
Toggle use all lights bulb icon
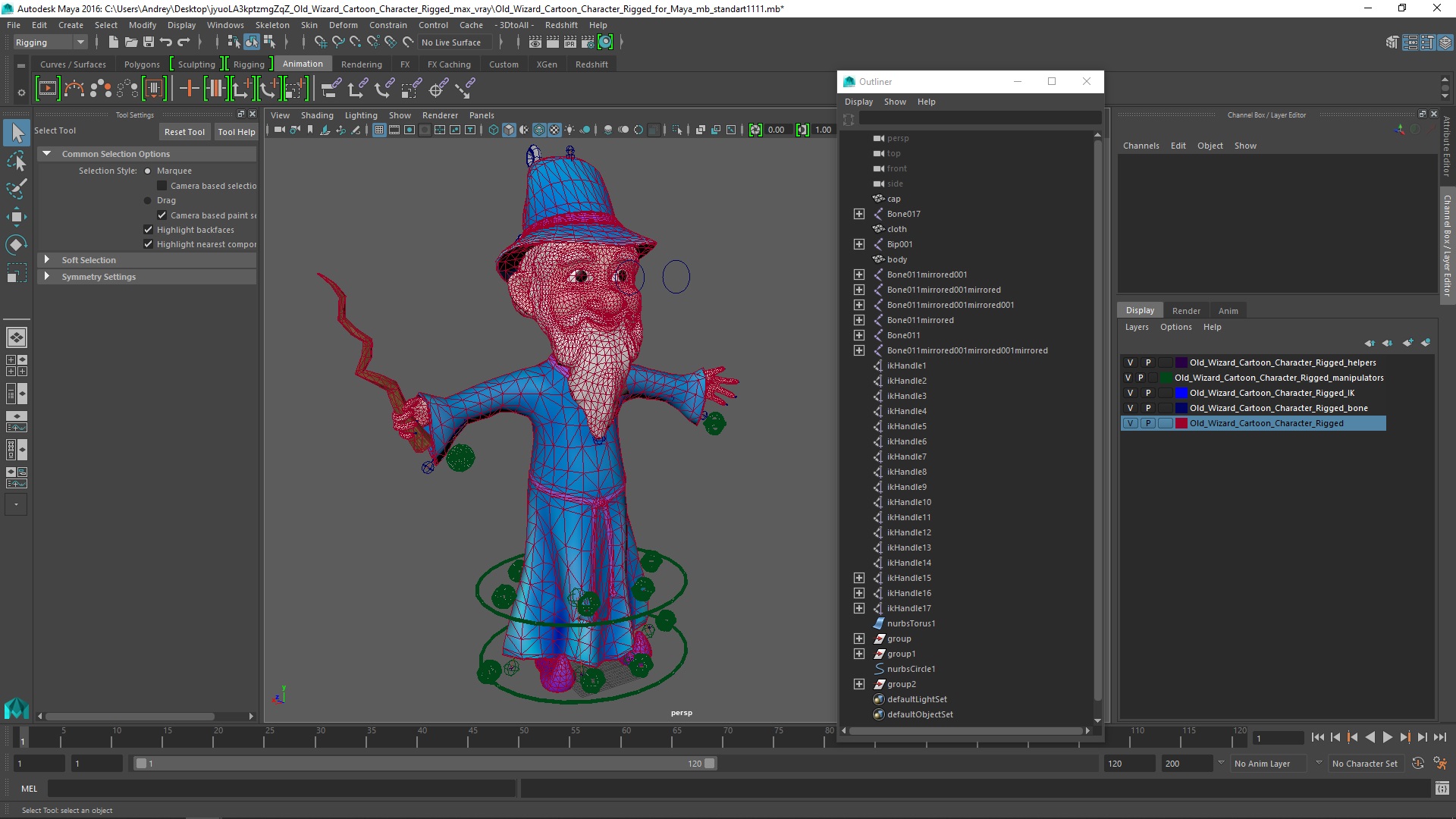click(x=570, y=130)
